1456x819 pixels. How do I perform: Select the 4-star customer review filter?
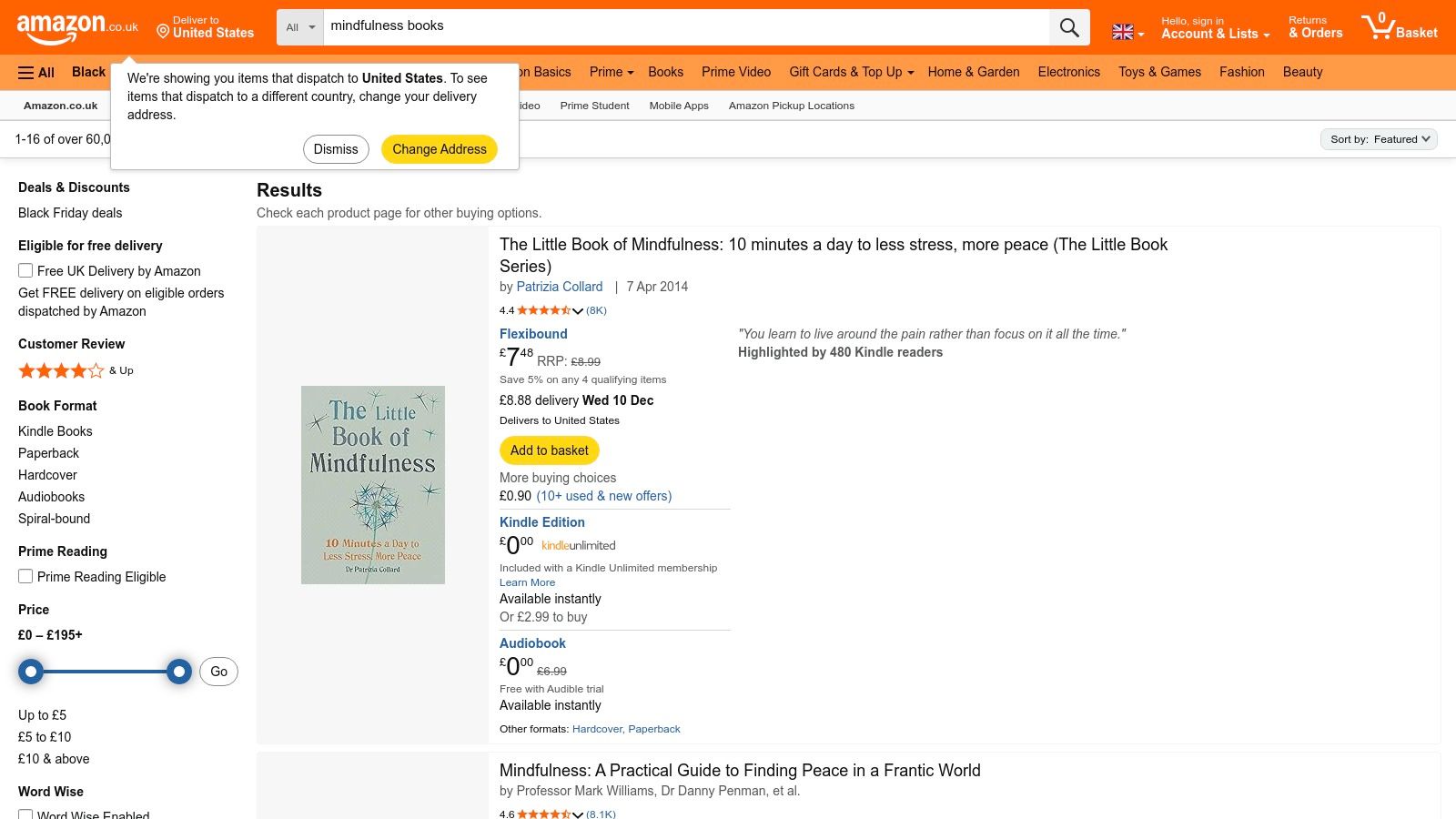coord(60,370)
